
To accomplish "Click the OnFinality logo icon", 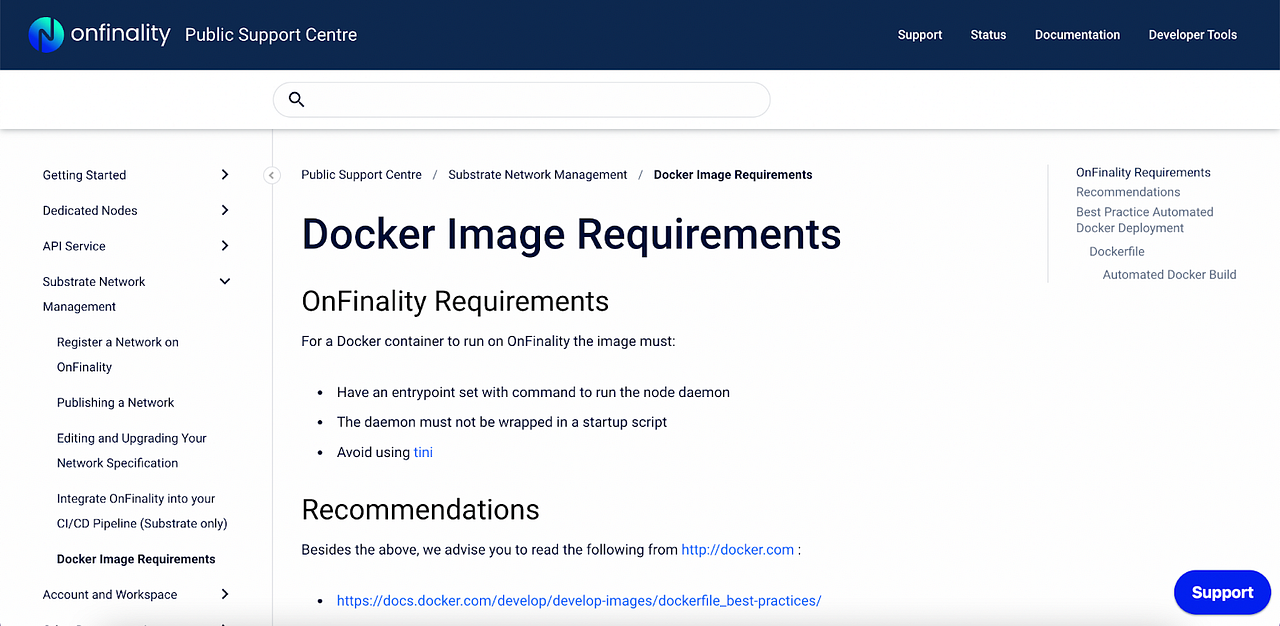I will tap(46, 34).
